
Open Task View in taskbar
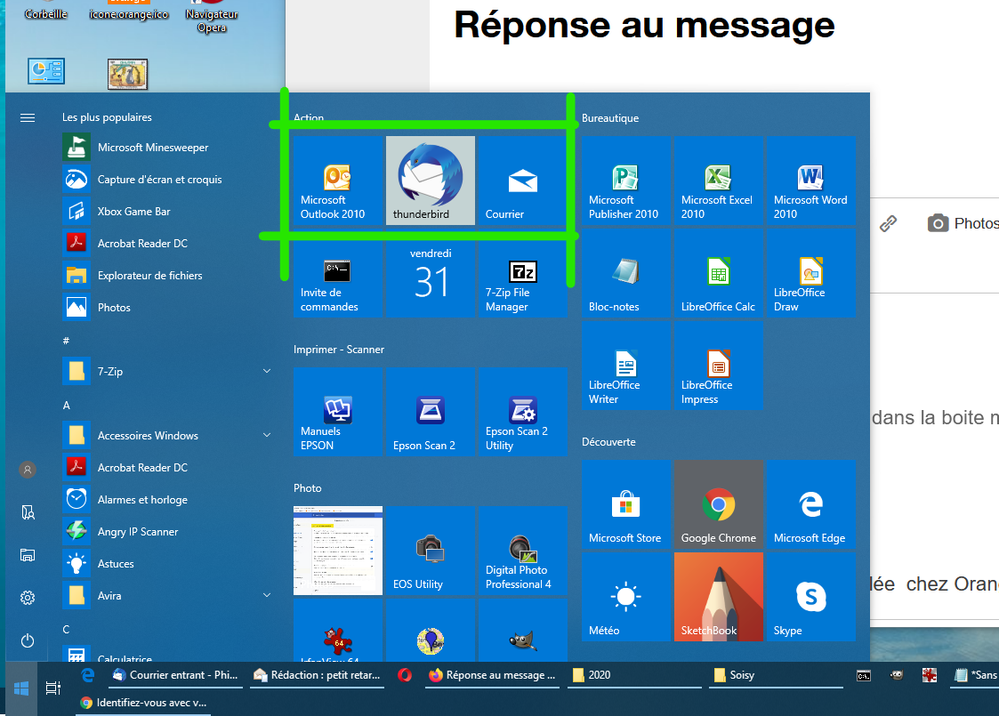54,688
